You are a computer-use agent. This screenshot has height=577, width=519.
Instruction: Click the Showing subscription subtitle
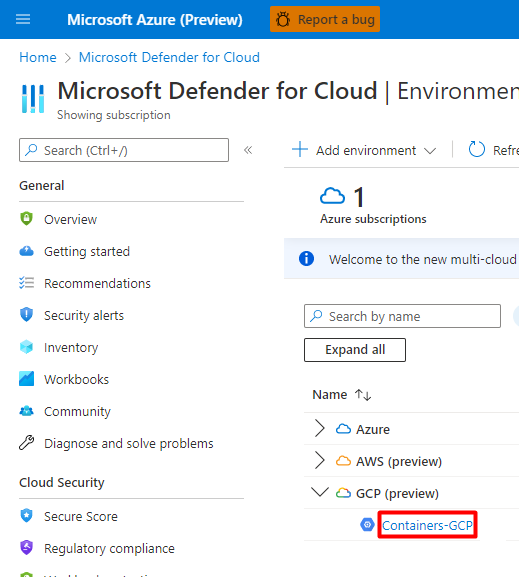coord(114,115)
